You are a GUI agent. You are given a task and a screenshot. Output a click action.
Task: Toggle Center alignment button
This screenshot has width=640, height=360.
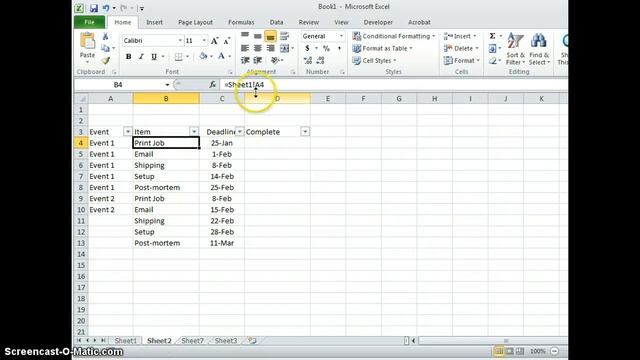tap(258, 48)
